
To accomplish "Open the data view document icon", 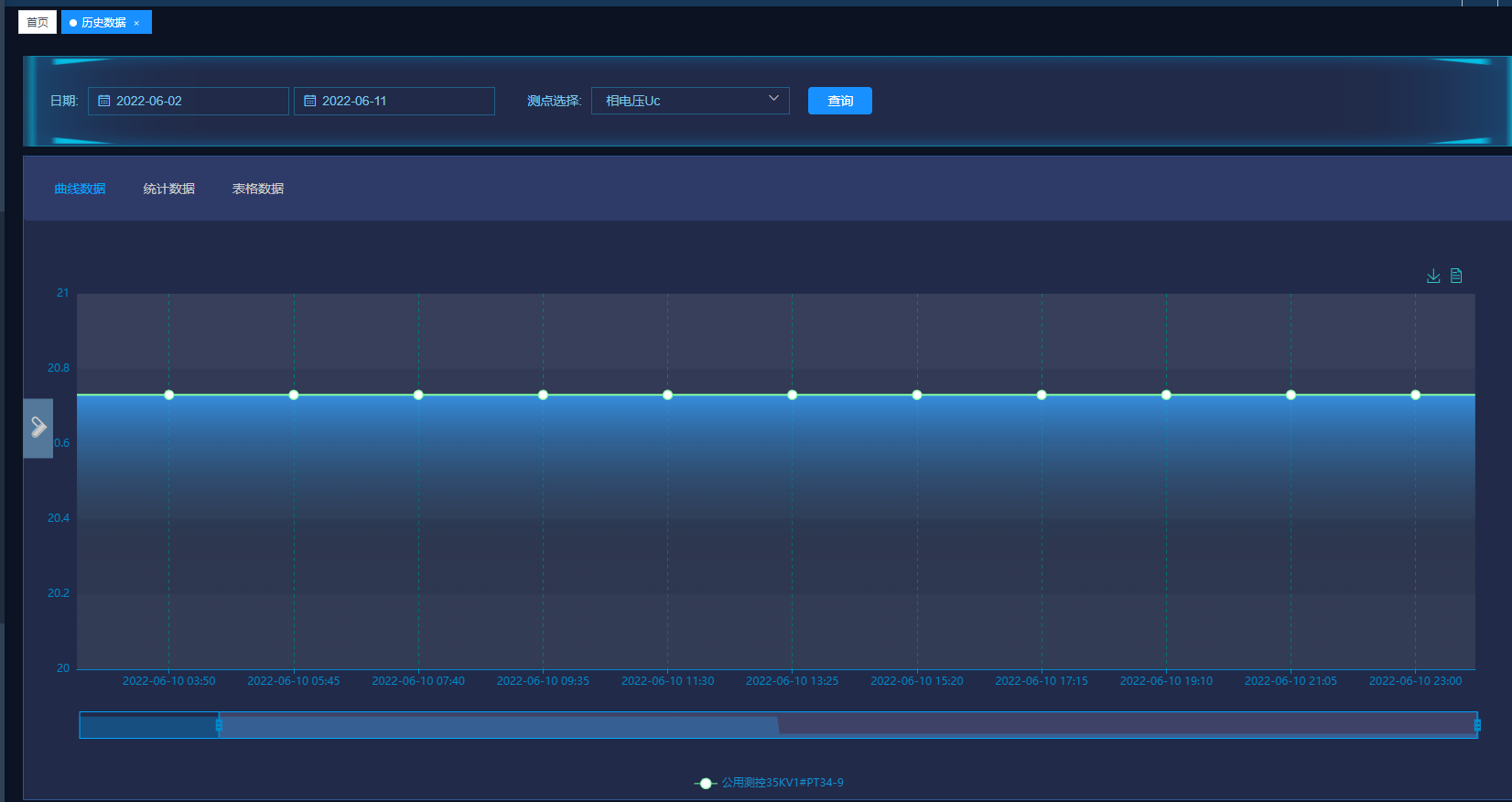I will [1456, 276].
